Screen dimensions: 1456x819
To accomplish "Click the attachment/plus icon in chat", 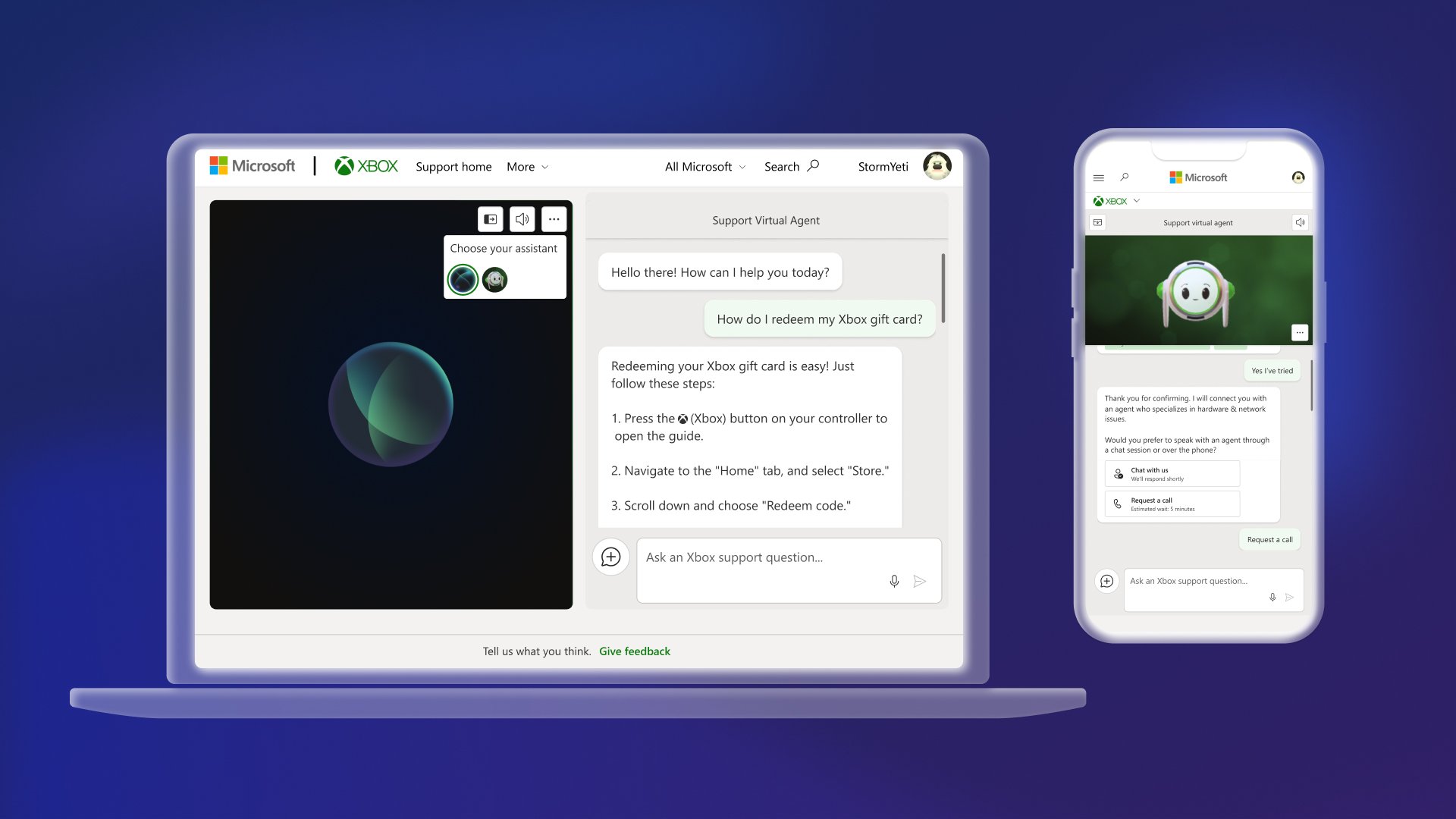I will click(611, 556).
